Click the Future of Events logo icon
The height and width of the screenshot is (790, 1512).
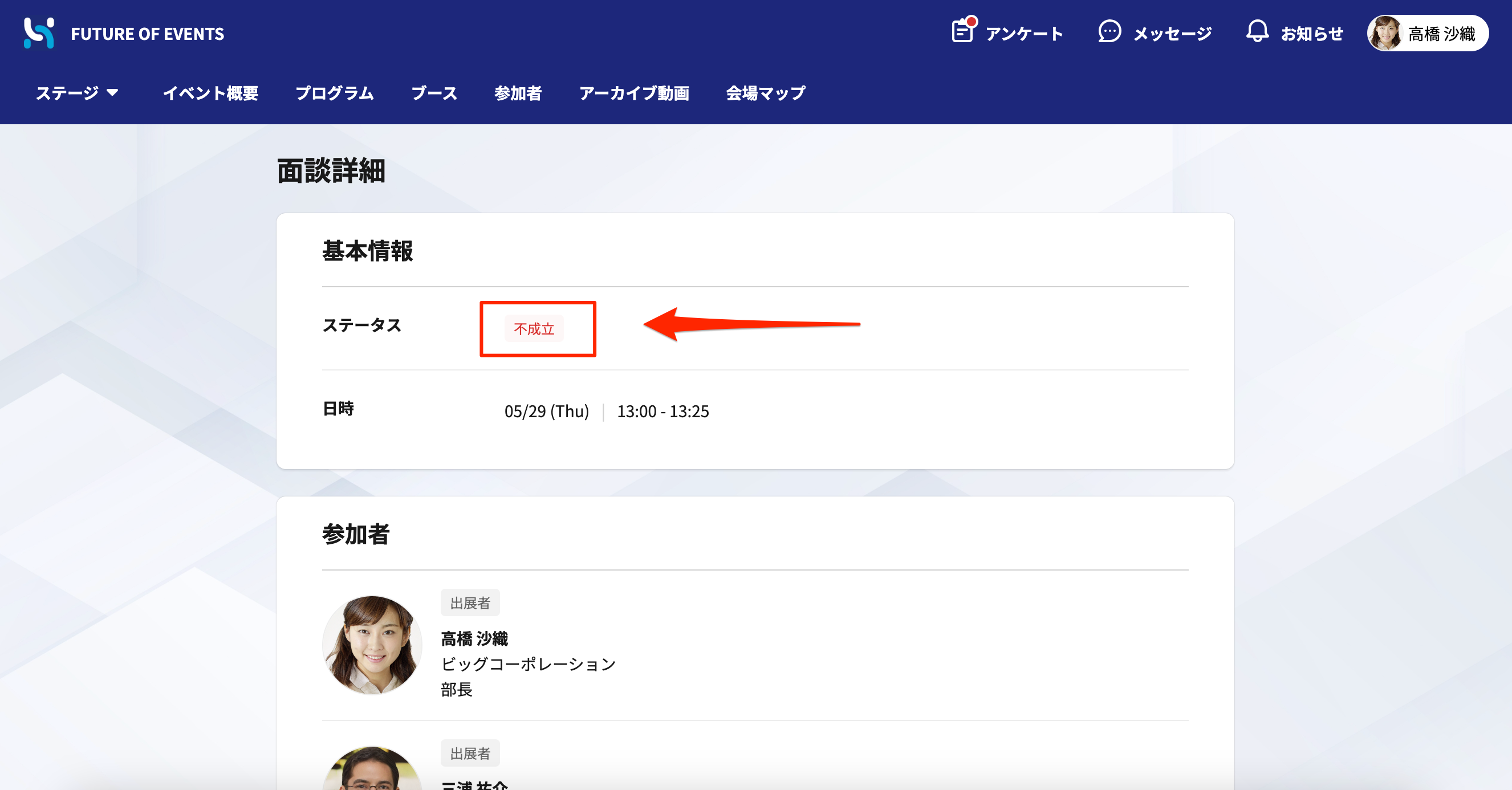click(x=39, y=33)
